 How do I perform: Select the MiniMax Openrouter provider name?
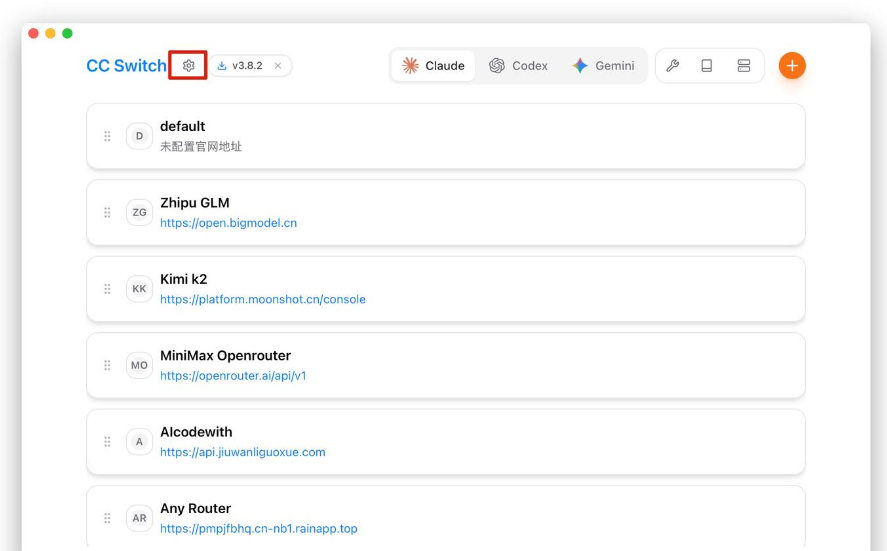click(225, 355)
